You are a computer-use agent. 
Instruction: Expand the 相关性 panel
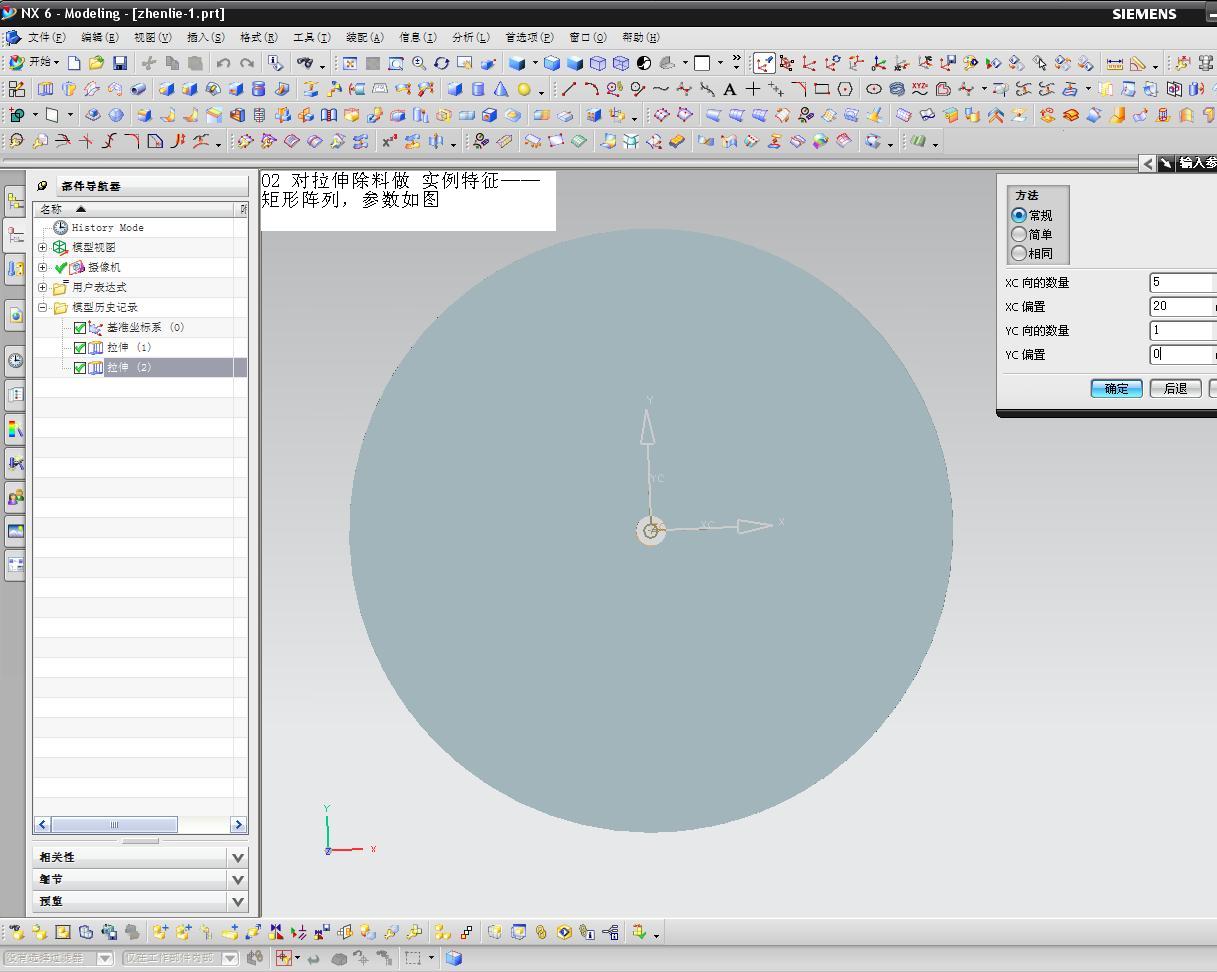point(238,857)
